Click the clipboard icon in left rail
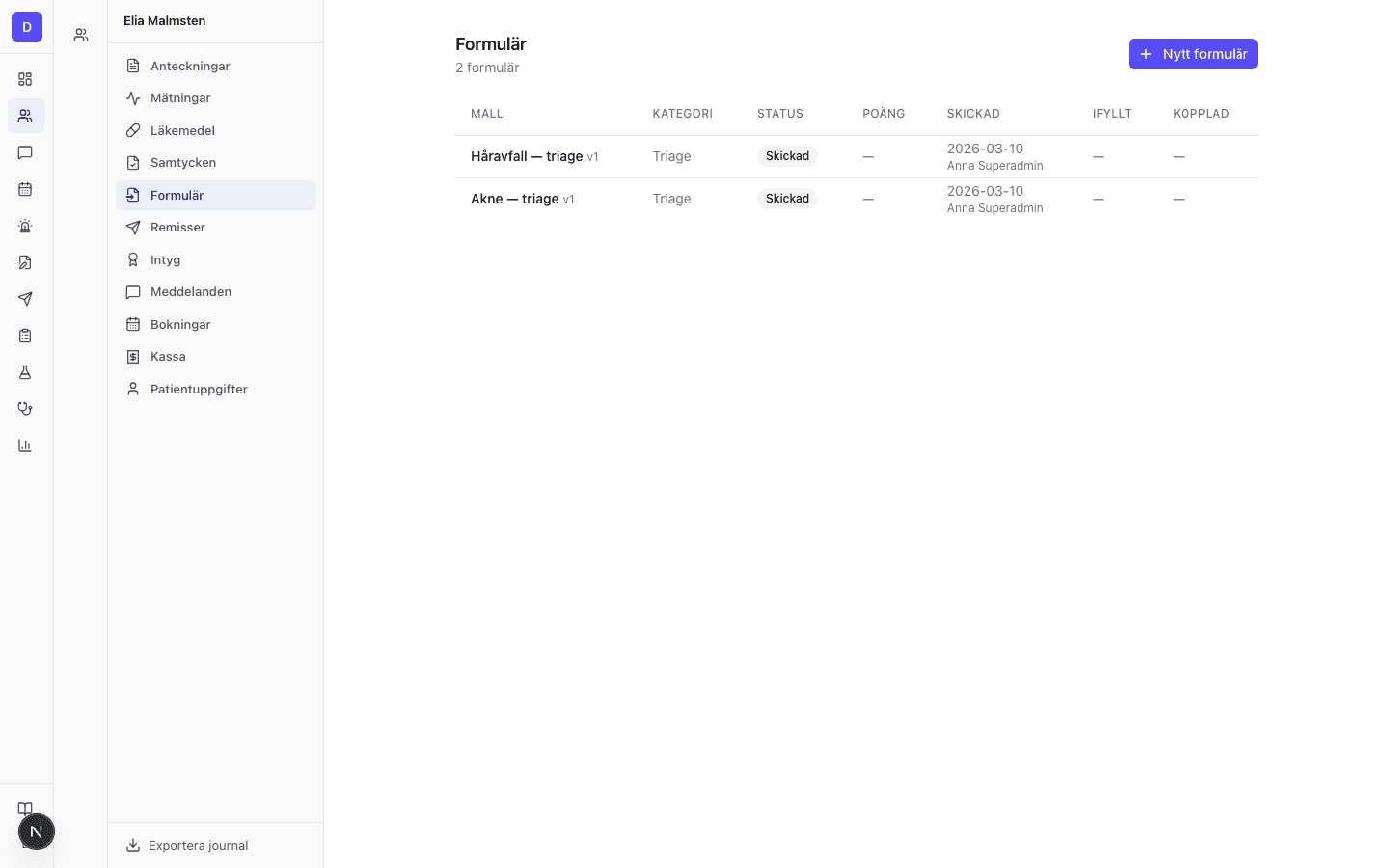Image resolution: width=1389 pixels, height=868 pixels. [x=25, y=336]
